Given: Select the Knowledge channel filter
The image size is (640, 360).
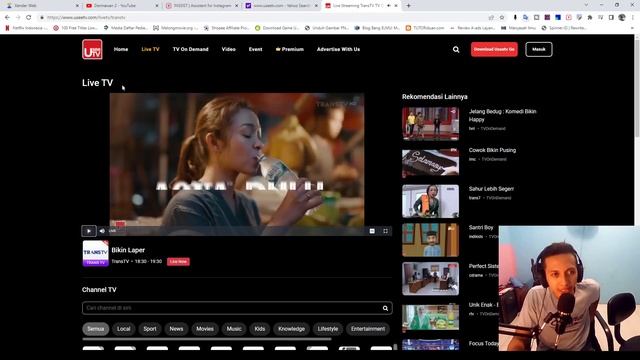Looking at the screenshot, I should (x=291, y=329).
